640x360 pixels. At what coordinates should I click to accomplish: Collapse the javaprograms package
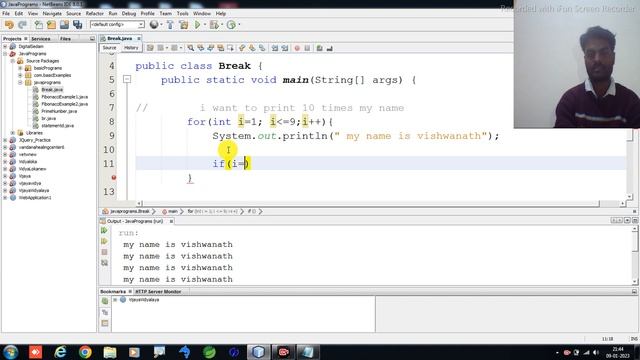[20, 82]
